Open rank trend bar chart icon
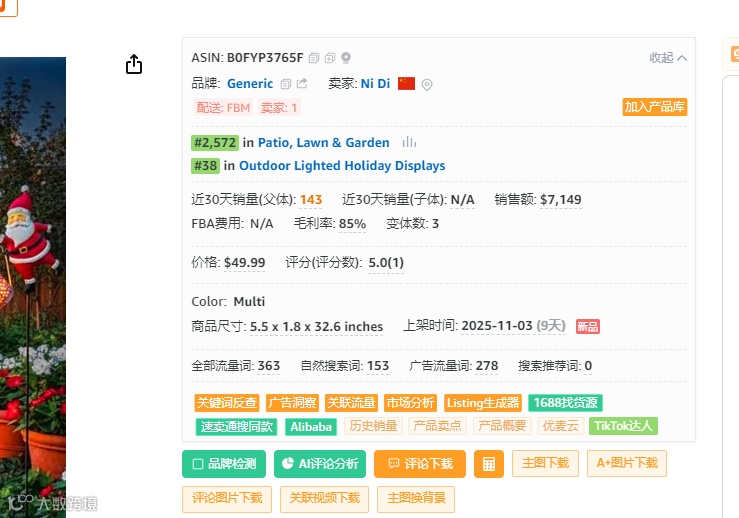Viewport: 739px width, 518px height. coord(409,142)
